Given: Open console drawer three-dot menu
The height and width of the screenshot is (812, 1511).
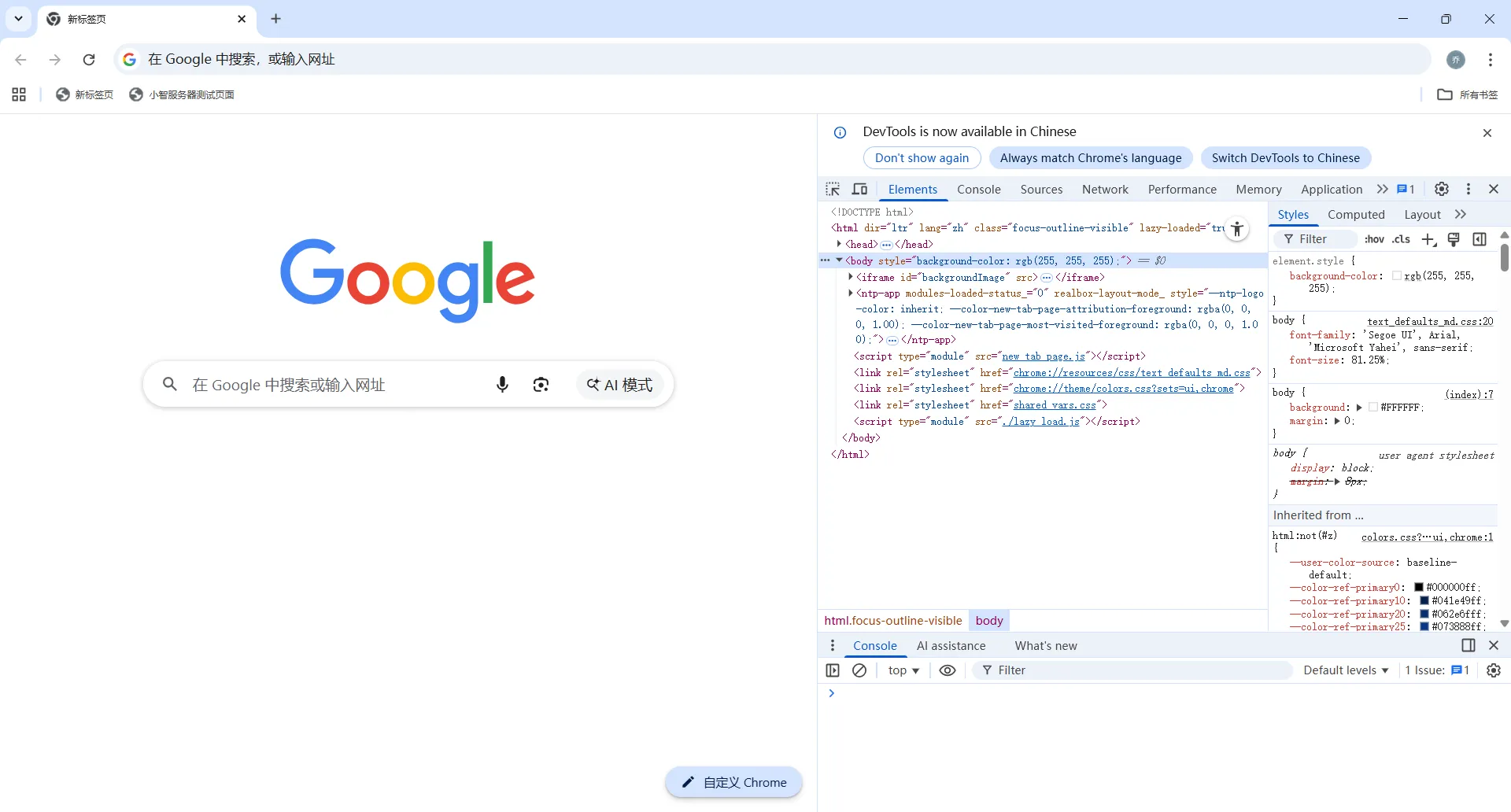Looking at the screenshot, I should (833, 645).
